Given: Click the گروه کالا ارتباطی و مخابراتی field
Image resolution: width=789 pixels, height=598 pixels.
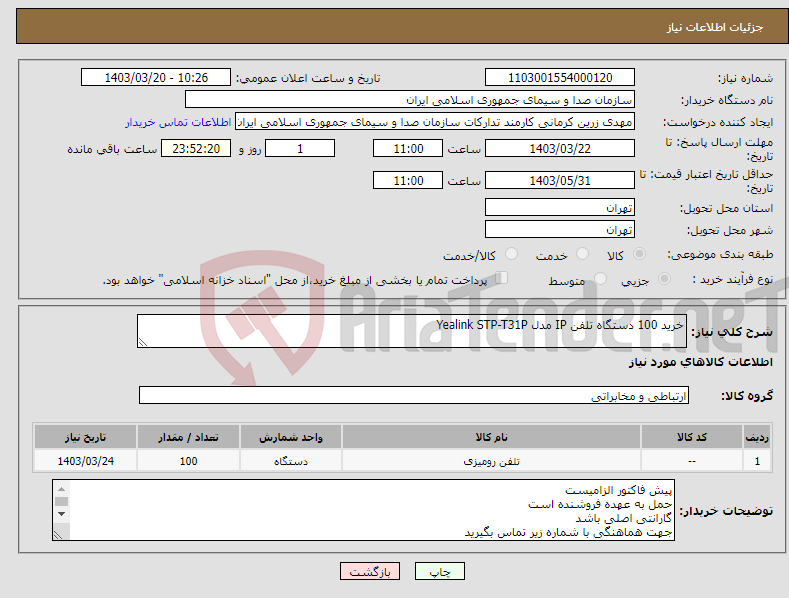Looking at the screenshot, I should (414, 396).
